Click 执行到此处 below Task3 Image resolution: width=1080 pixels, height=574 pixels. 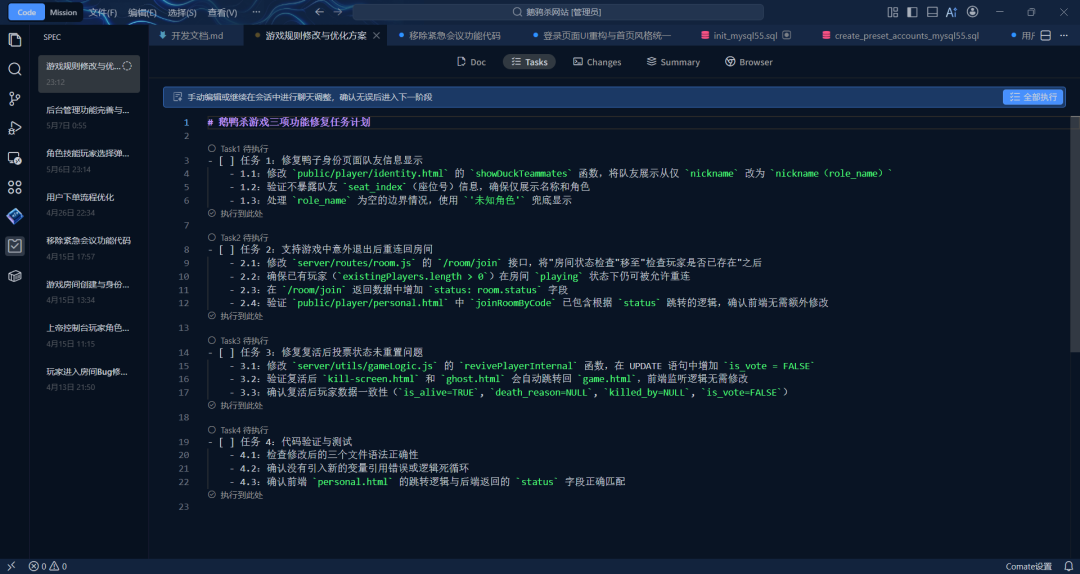click(x=236, y=406)
